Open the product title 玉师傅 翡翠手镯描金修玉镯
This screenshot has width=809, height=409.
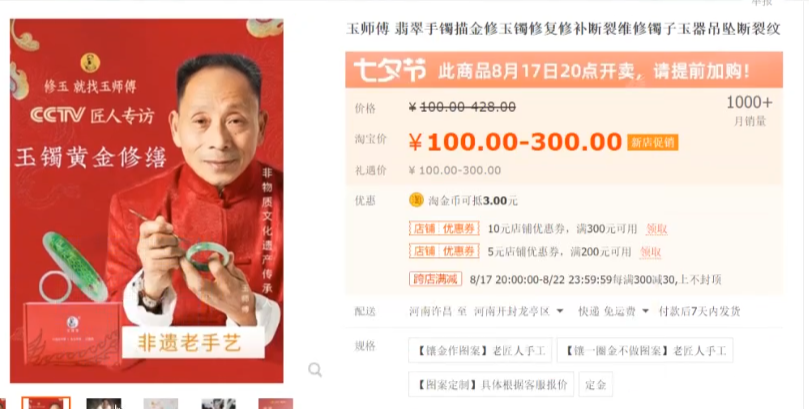click(x=563, y=29)
